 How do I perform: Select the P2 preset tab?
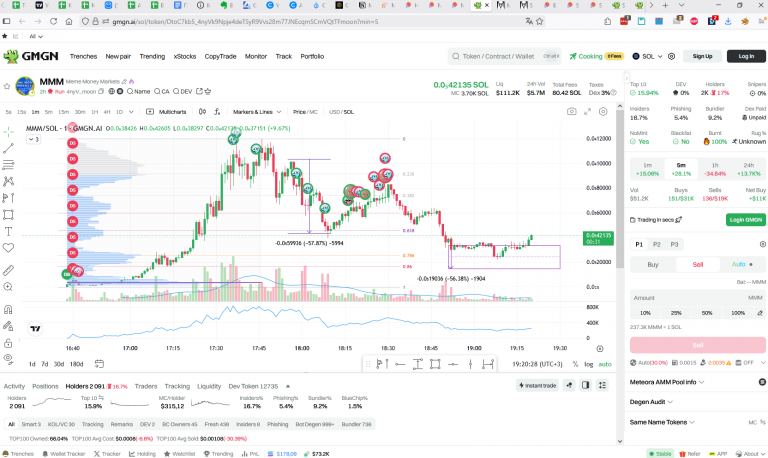click(657, 244)
